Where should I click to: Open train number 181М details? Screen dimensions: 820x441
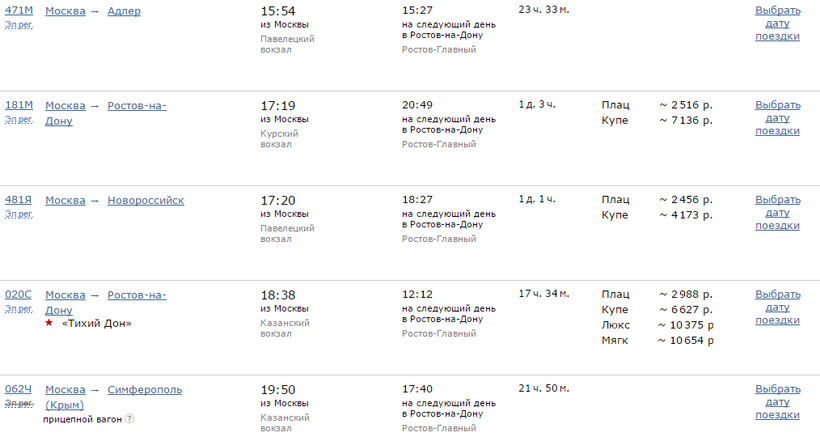(x=19, y=105)
